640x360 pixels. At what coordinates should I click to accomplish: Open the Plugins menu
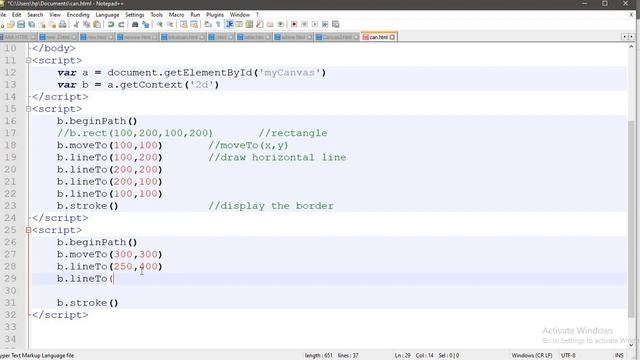215,15
